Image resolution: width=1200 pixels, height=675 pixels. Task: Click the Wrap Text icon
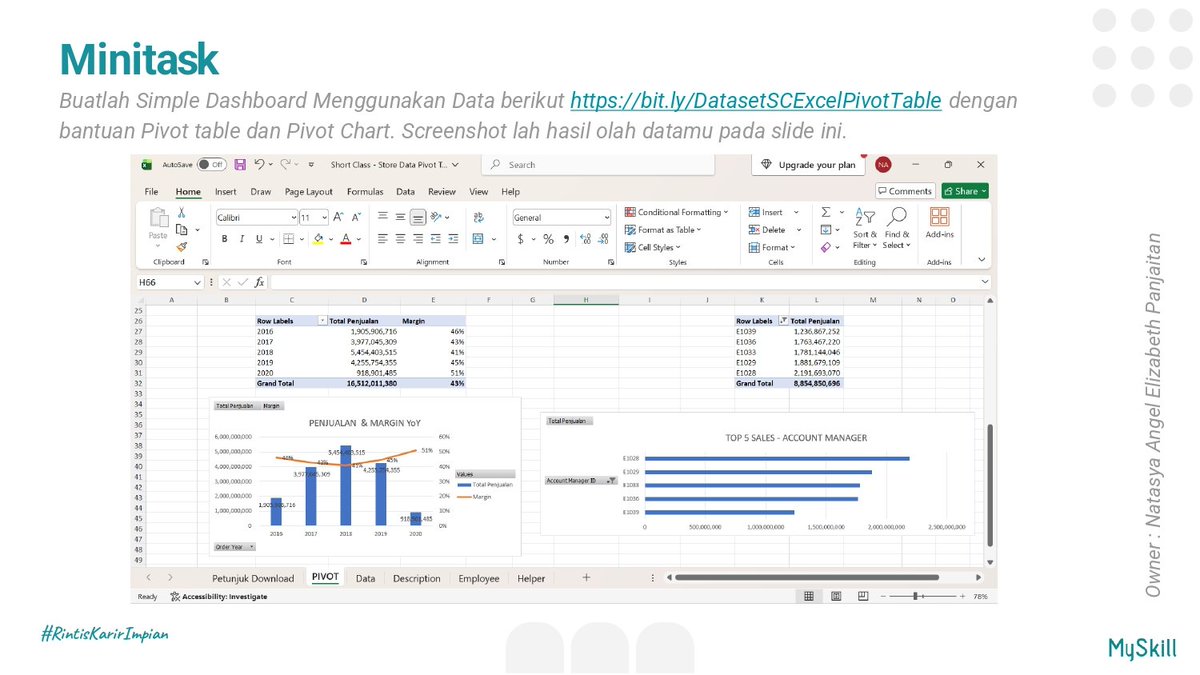478,216
